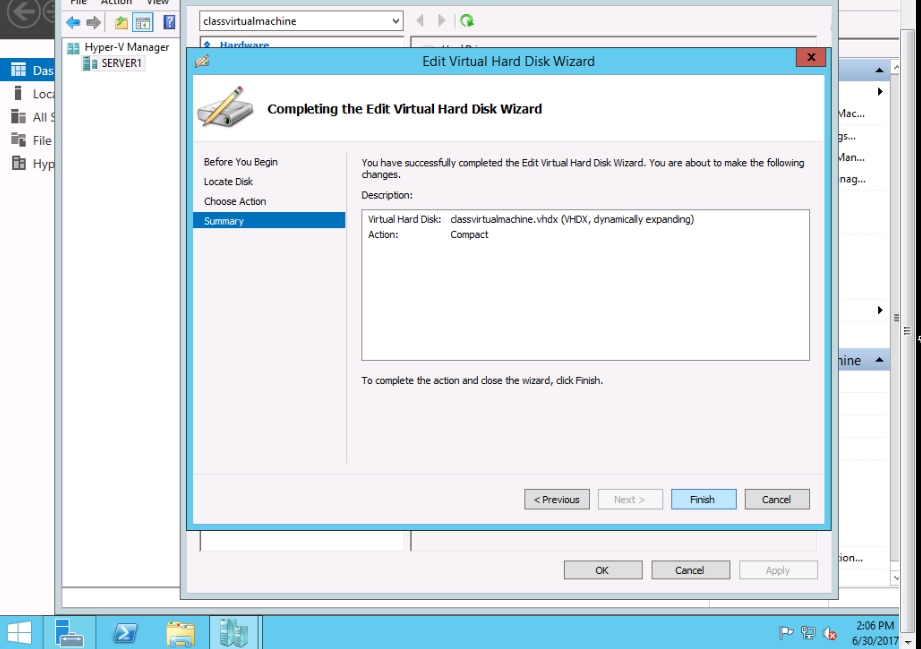The width and height of the screenshot is (921, 649).
Task: Open the classvirtualmachine dropdown
Action: coord(395,21)
